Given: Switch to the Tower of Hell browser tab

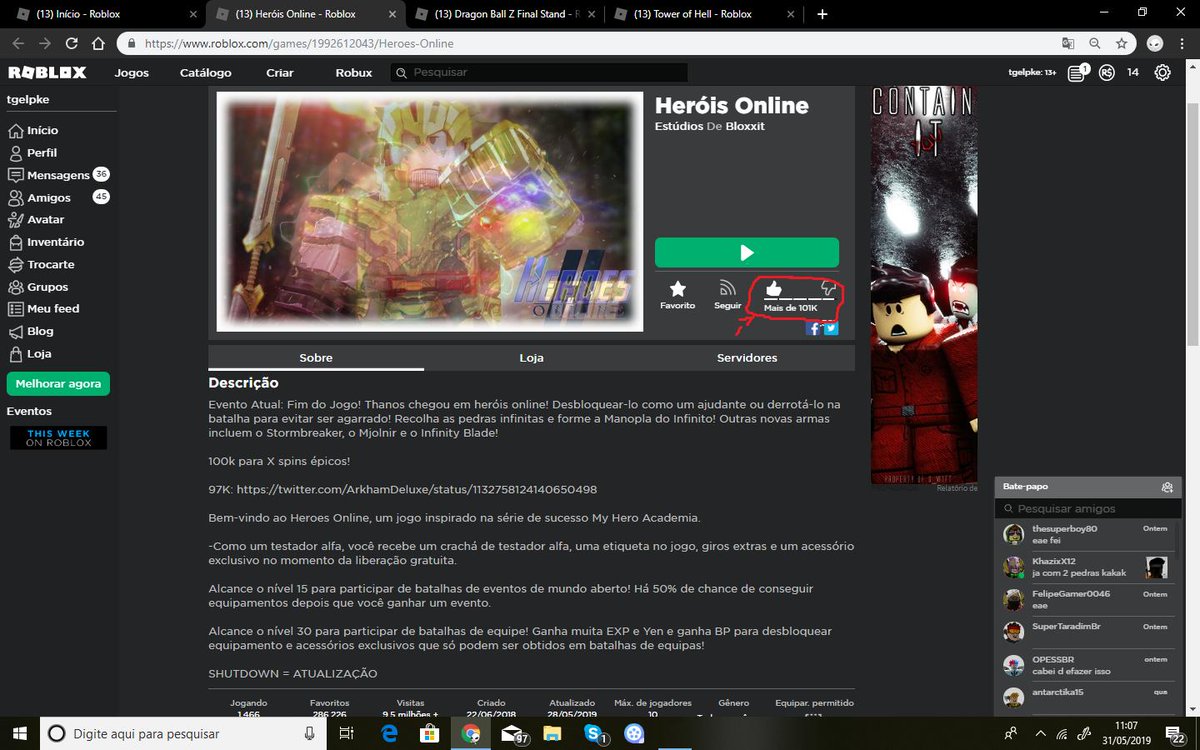Looking at the screenshot, I should click(705, 14).
